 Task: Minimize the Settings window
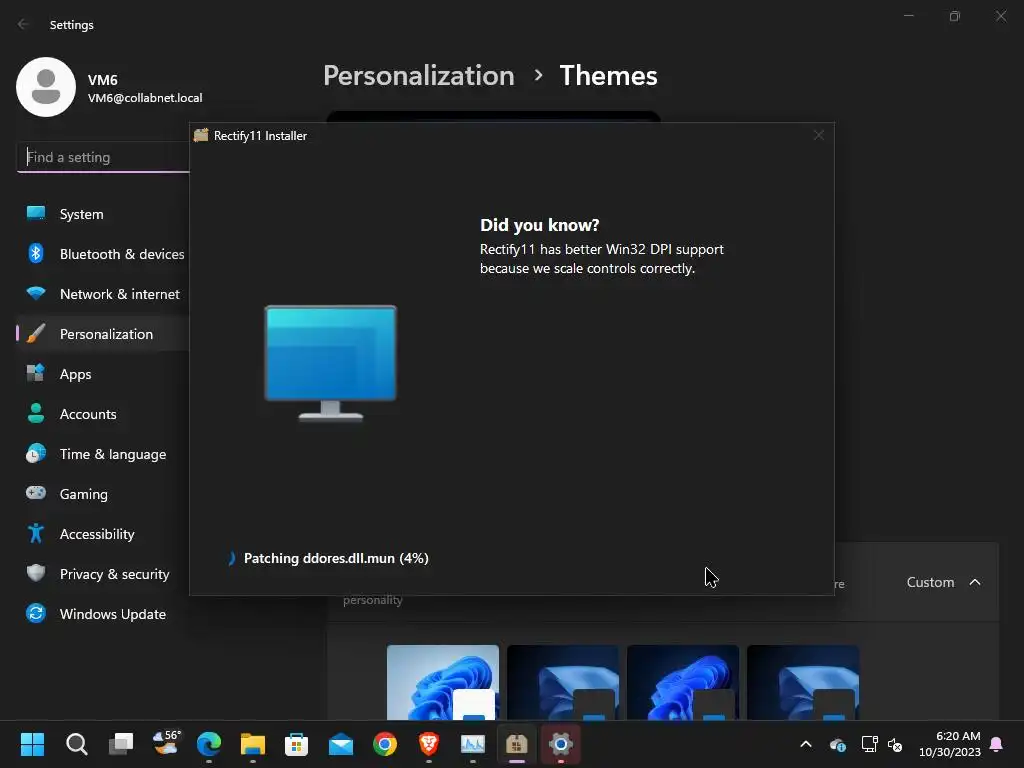pos(908,16)
